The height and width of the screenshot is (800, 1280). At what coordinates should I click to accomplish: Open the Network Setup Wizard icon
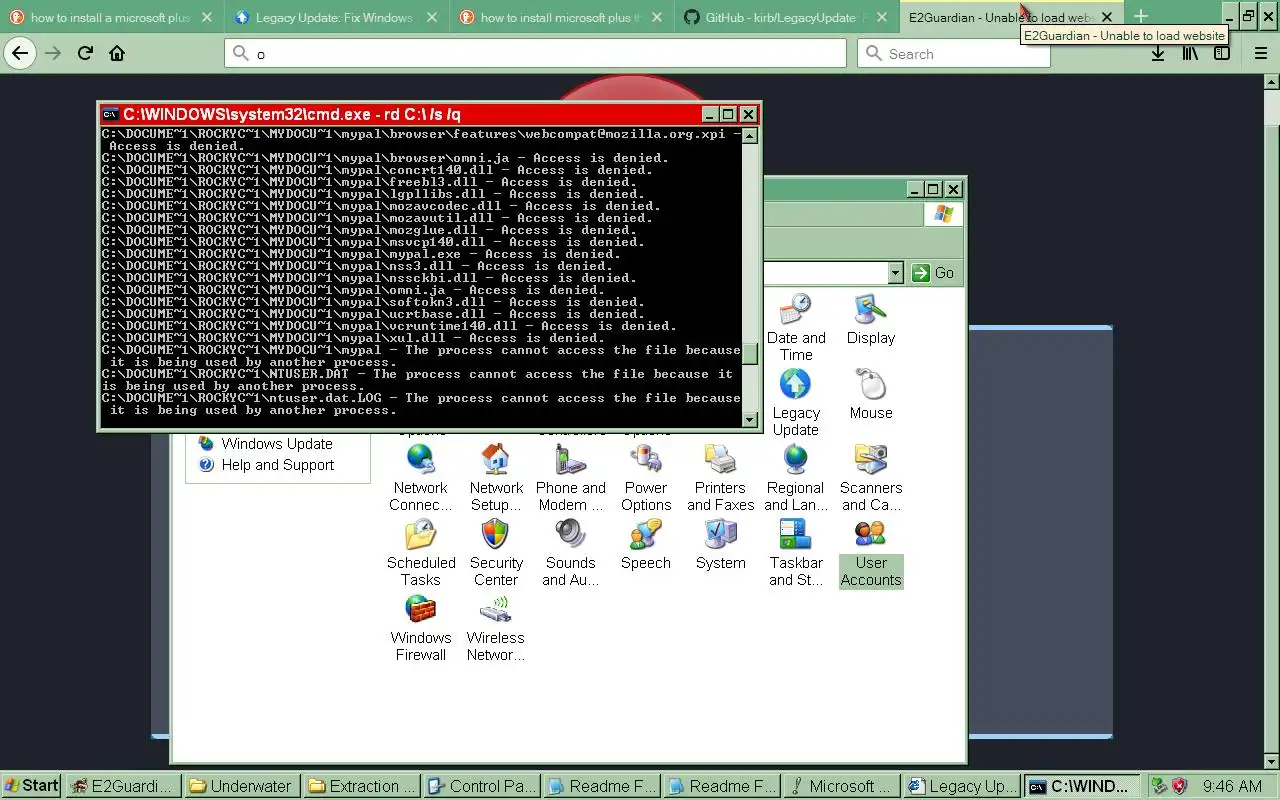click(x=496, y=478)
